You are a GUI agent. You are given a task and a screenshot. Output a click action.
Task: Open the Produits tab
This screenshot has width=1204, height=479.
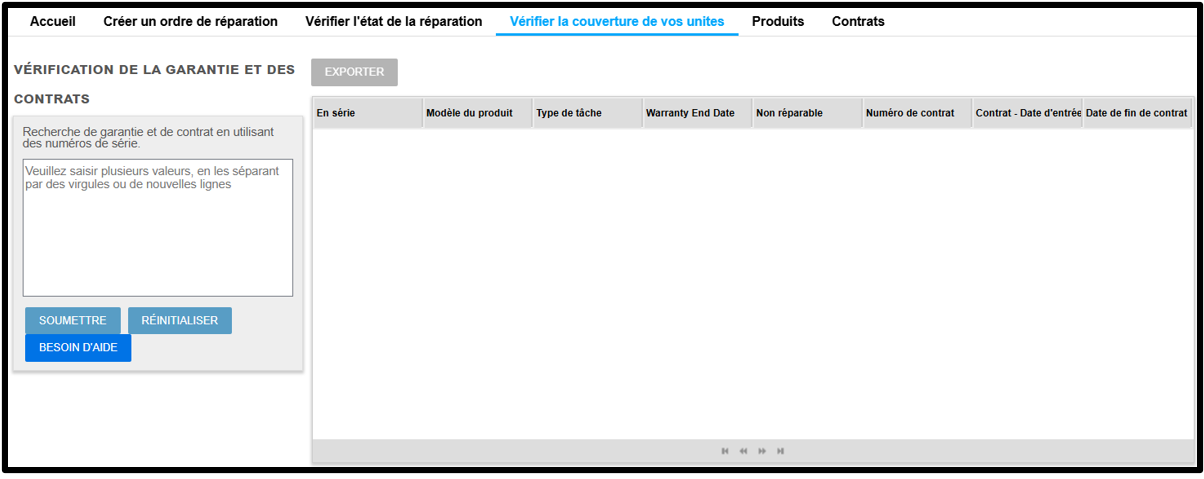(x=778, y=21)
